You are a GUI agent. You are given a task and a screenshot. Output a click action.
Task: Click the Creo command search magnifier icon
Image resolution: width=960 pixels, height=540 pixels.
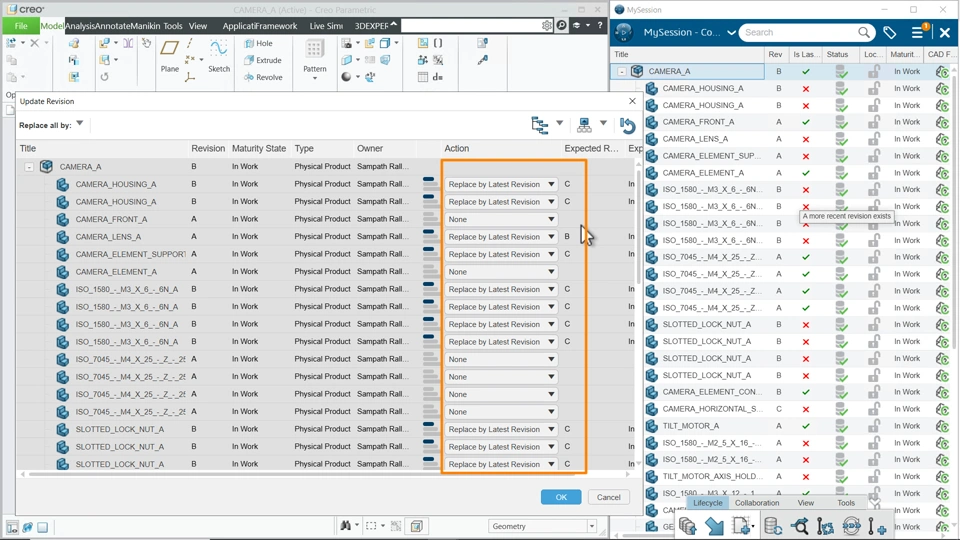tap(561, 26)
